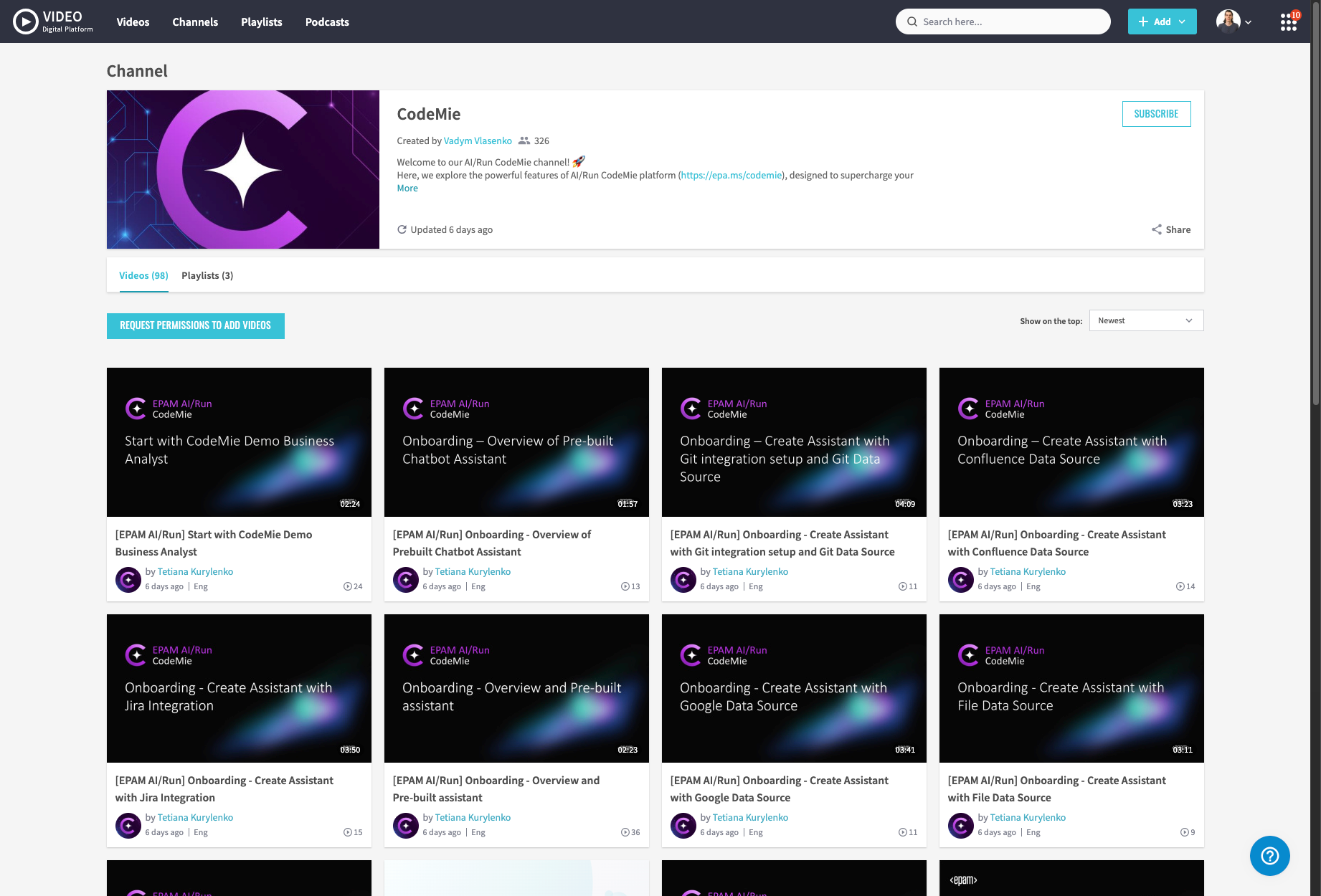Click the CodeMie channel avatar on Jira Integration video
The height and width of the screenshot is (896, 1321).
128,825
